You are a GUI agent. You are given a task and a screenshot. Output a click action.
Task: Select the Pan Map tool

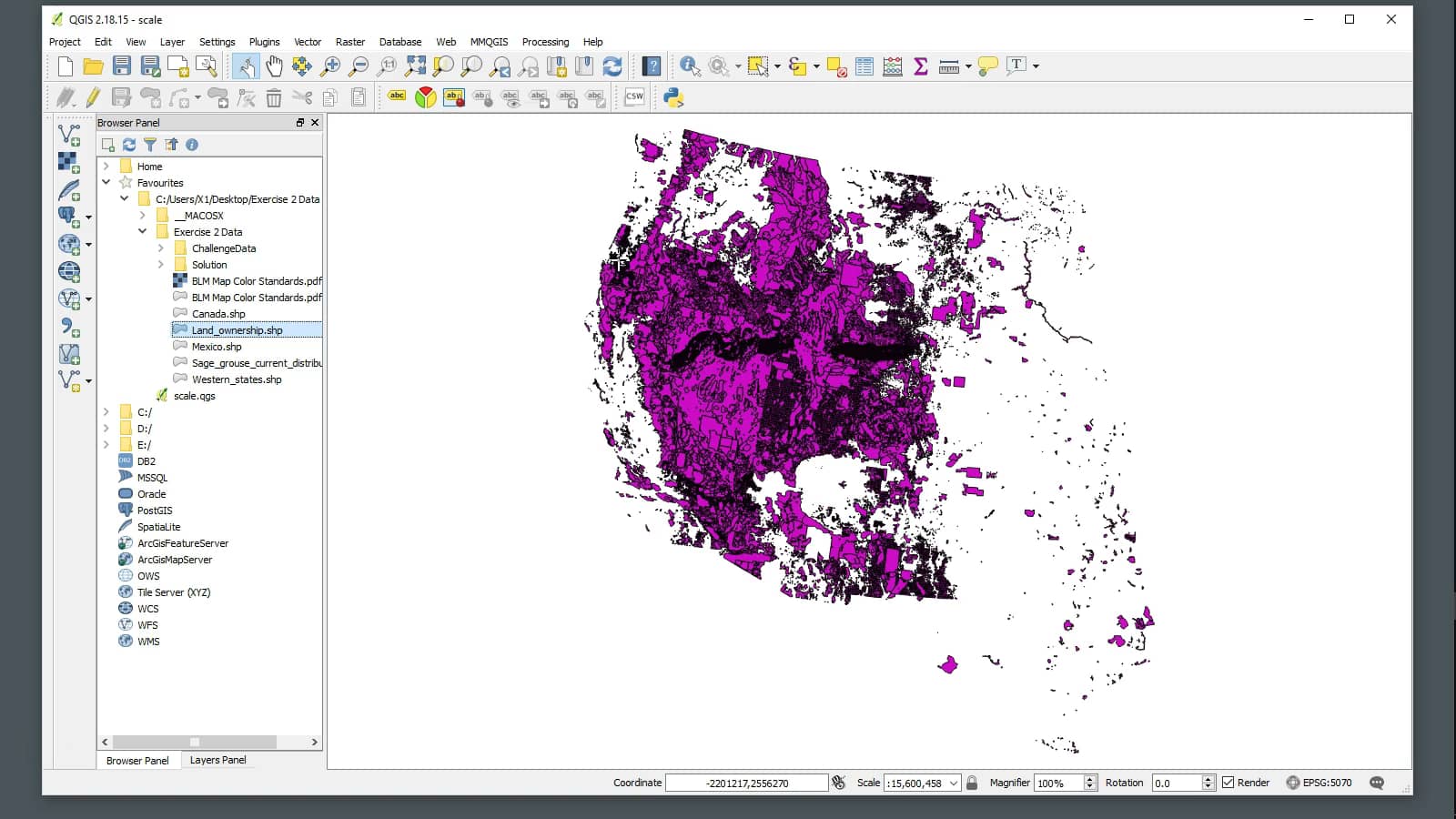pos(274,66)
